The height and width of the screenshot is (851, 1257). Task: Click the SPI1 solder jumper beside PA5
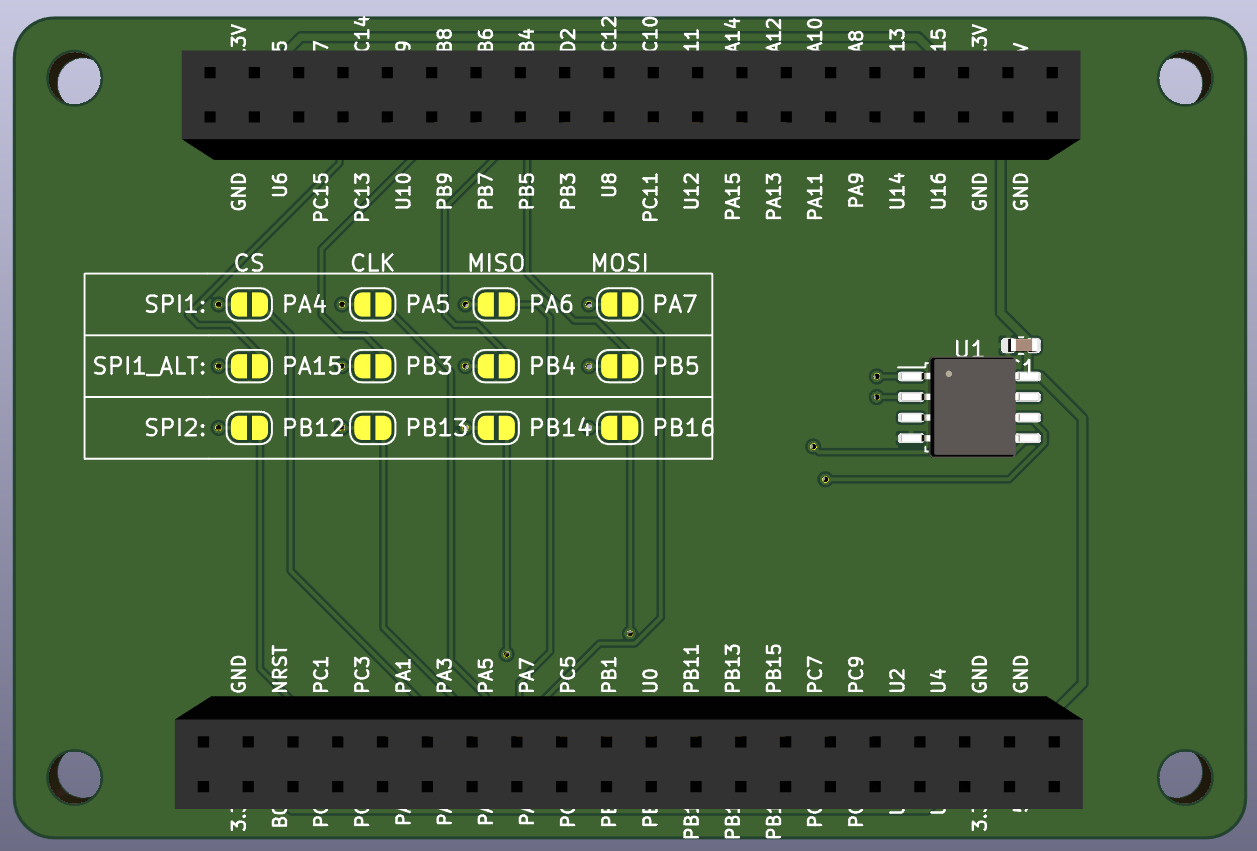(x=373, y=305)
